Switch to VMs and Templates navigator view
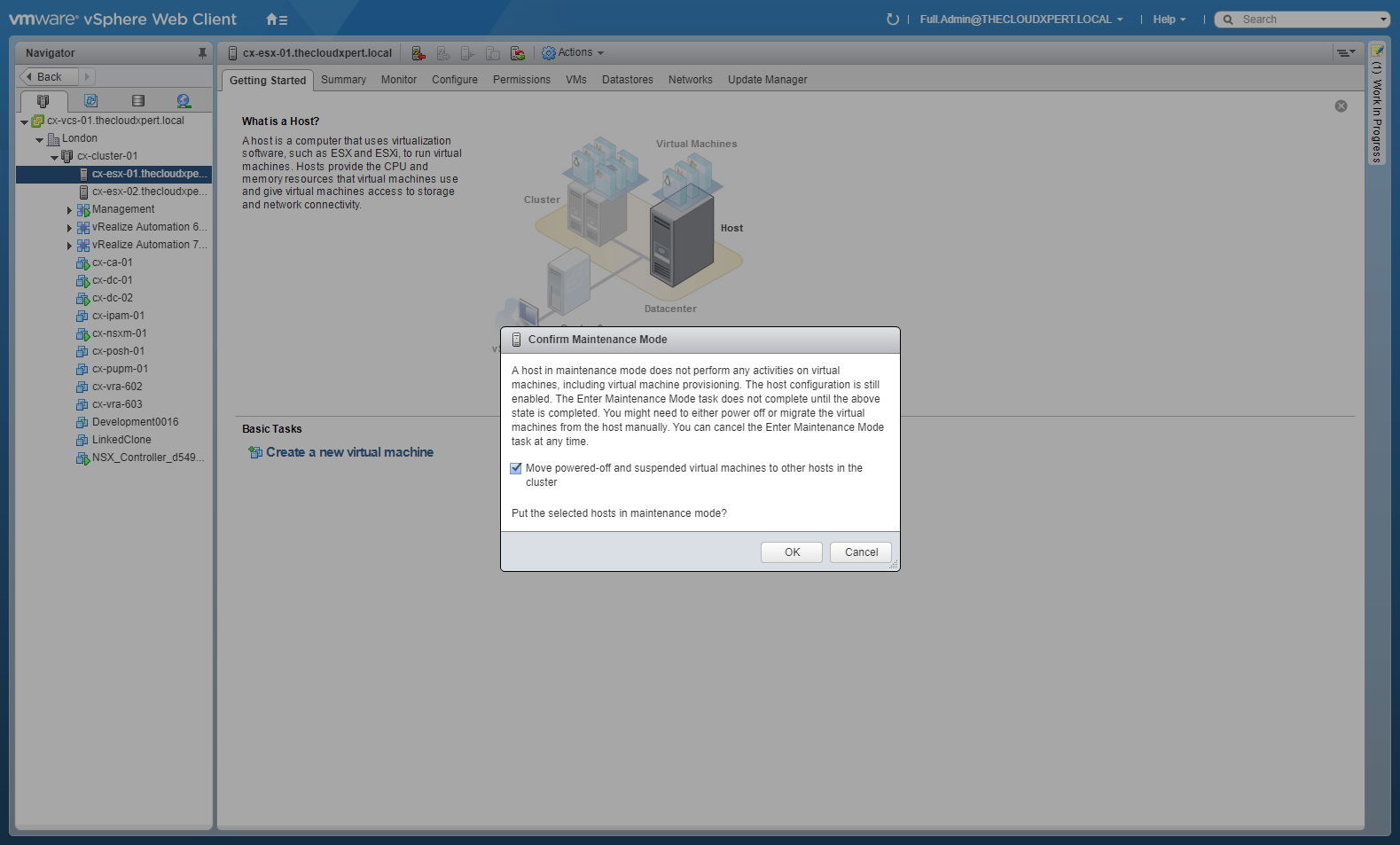The width and height of the screenshot is (1400, 845). [90, 101]
